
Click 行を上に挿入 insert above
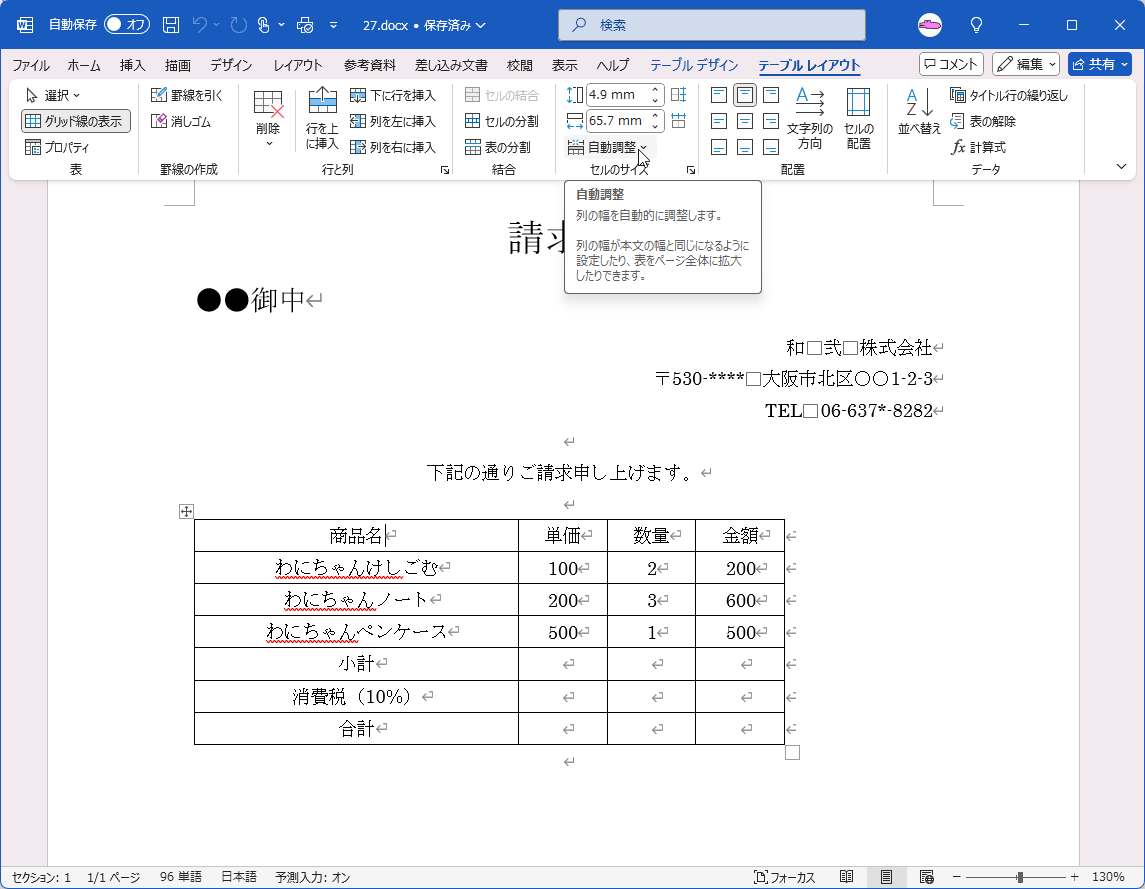click(x=322, y=118)
